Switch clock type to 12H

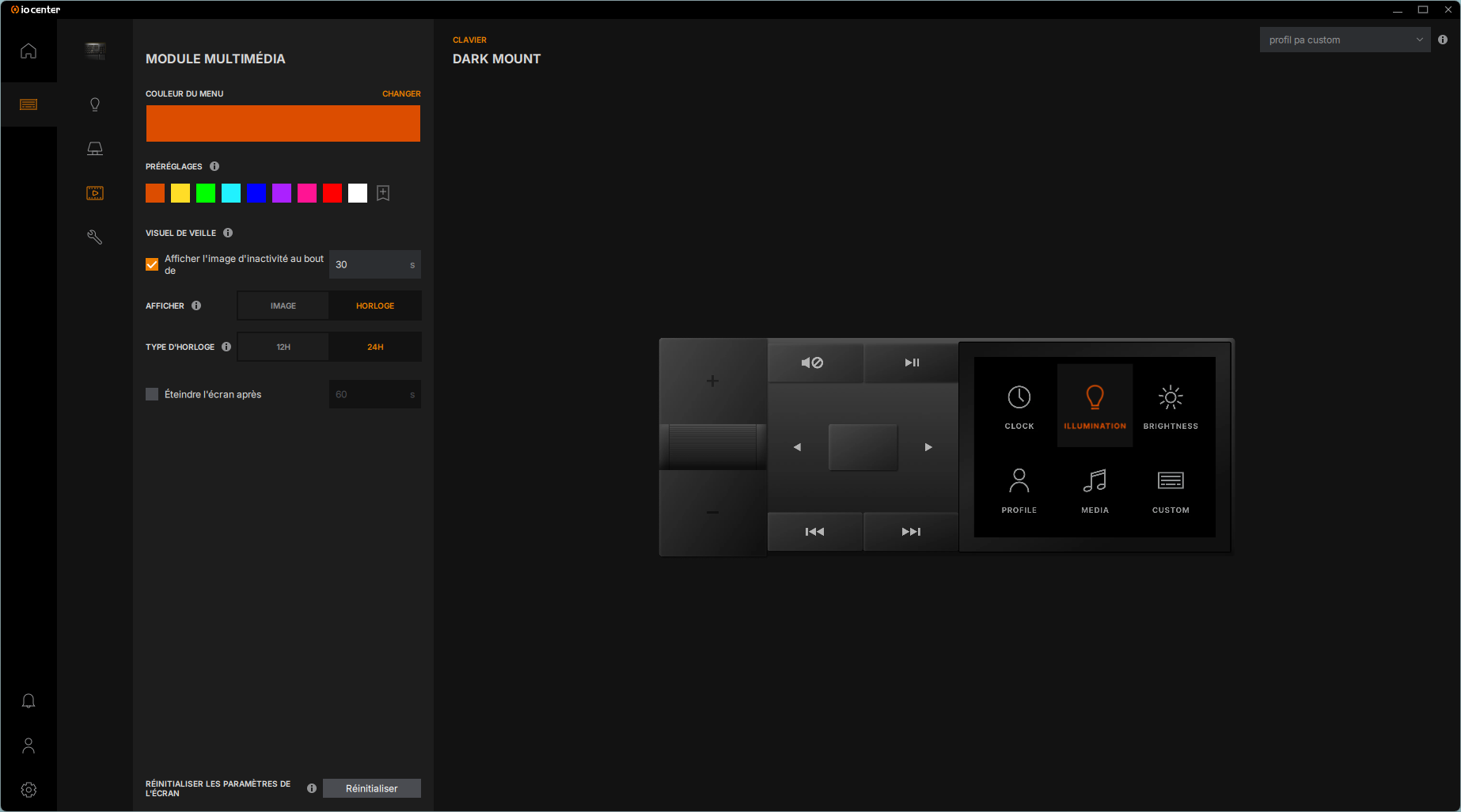click(283, 347)
